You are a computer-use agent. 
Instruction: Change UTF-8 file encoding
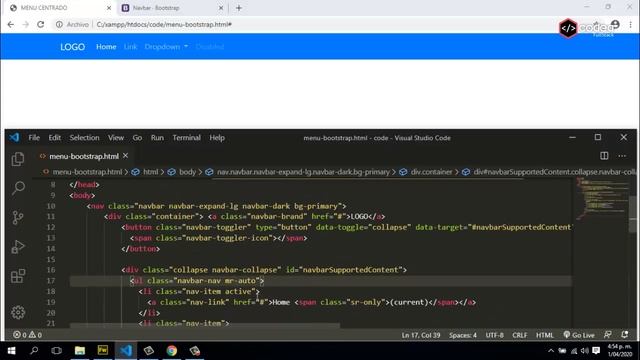point(494,335)
